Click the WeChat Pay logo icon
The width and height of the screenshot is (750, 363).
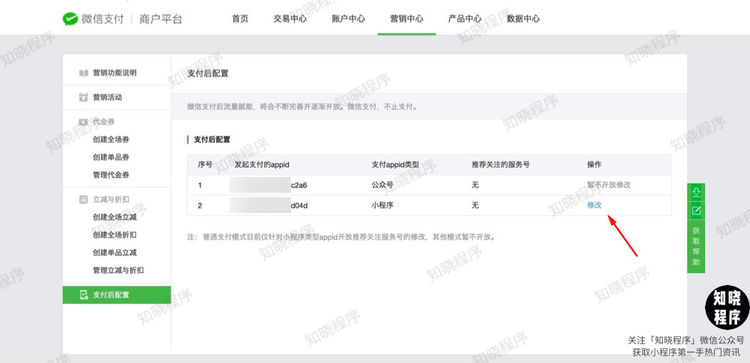point(70,19)
